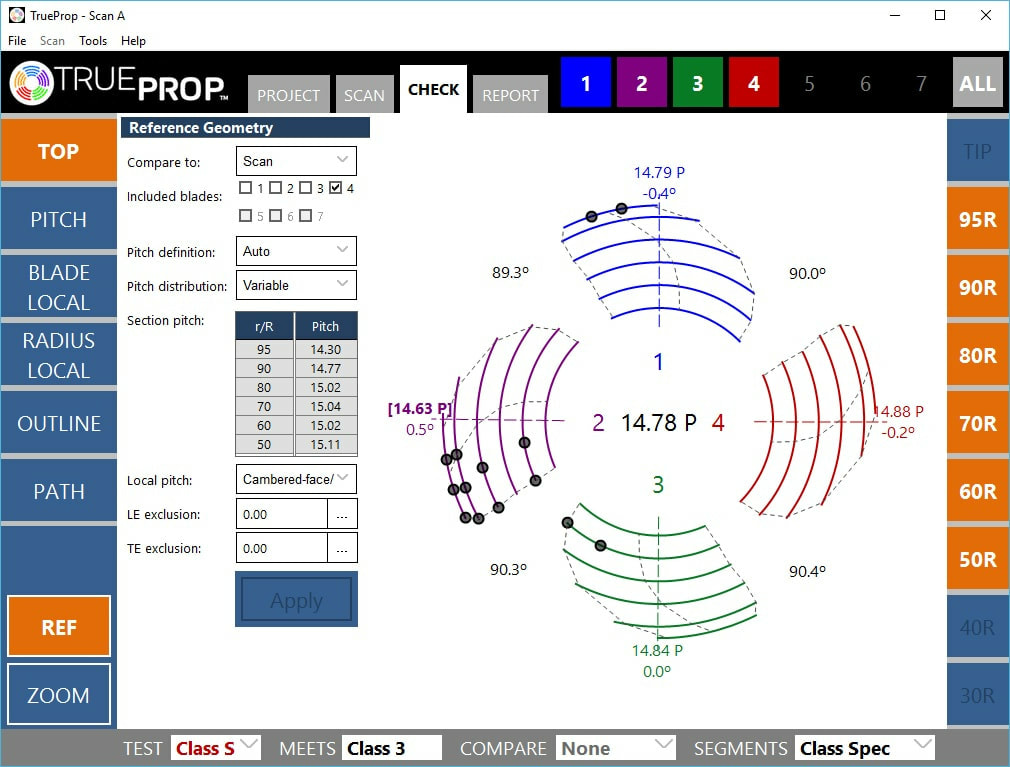
Task: Click the TrueProp logo icon
Action: 31,84
